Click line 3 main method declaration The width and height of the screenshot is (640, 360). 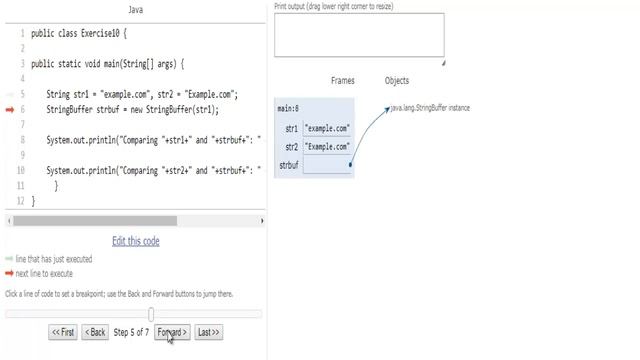(x=108, y=64)
